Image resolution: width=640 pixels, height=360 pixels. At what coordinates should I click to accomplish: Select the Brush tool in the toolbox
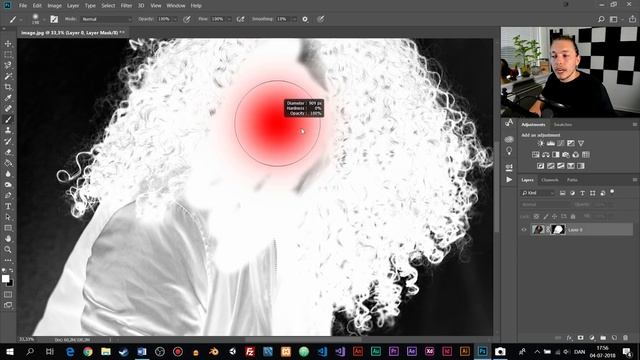coord(8,120)
